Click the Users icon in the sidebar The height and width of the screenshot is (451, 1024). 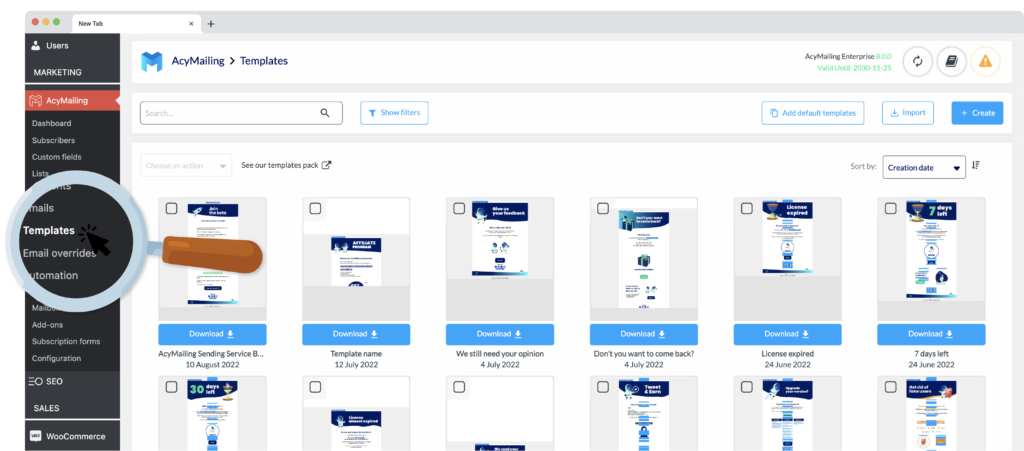36,46
